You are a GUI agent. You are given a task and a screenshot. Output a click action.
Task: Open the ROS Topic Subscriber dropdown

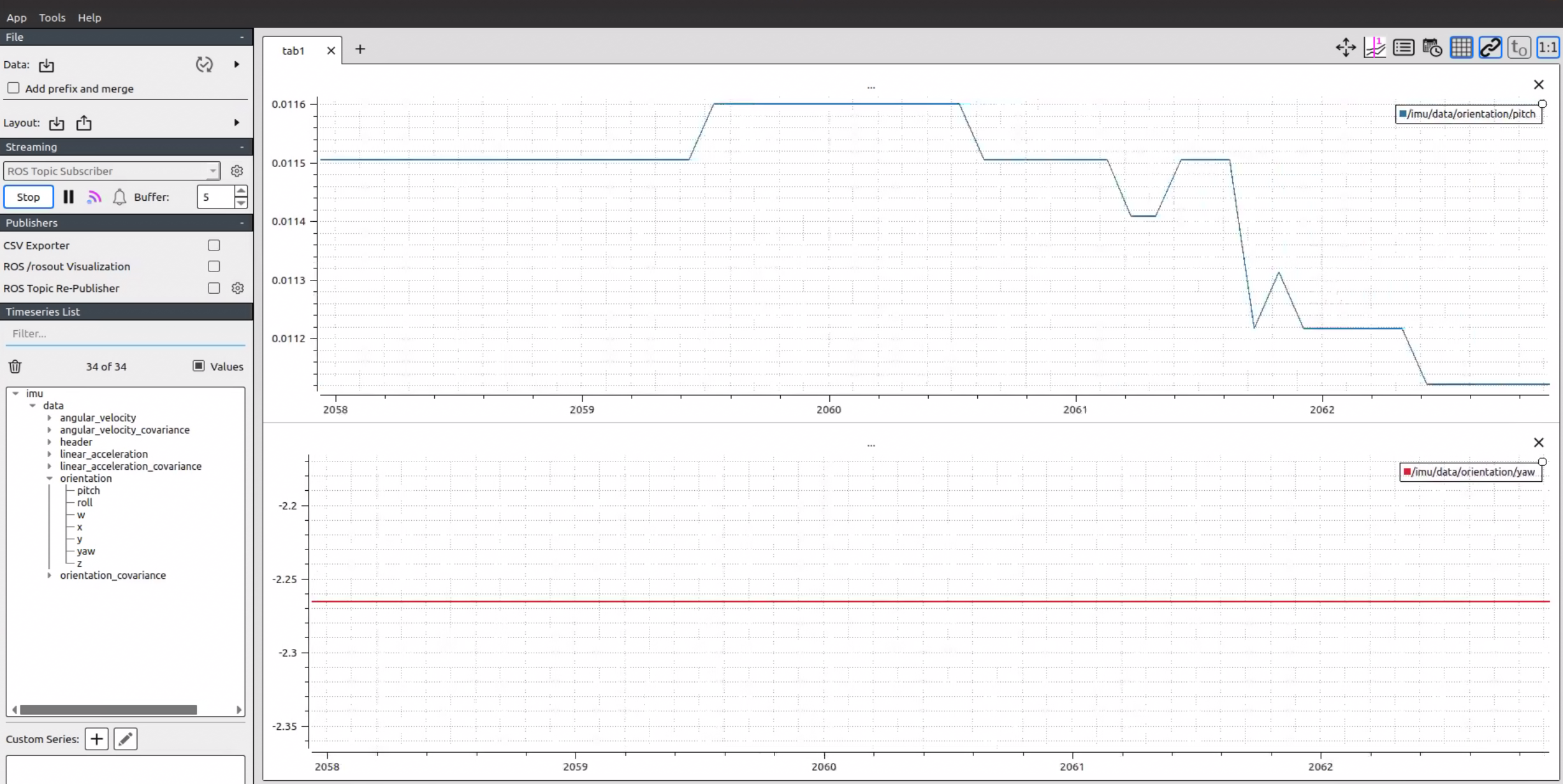pyautogui.click(x=112, y=171)
